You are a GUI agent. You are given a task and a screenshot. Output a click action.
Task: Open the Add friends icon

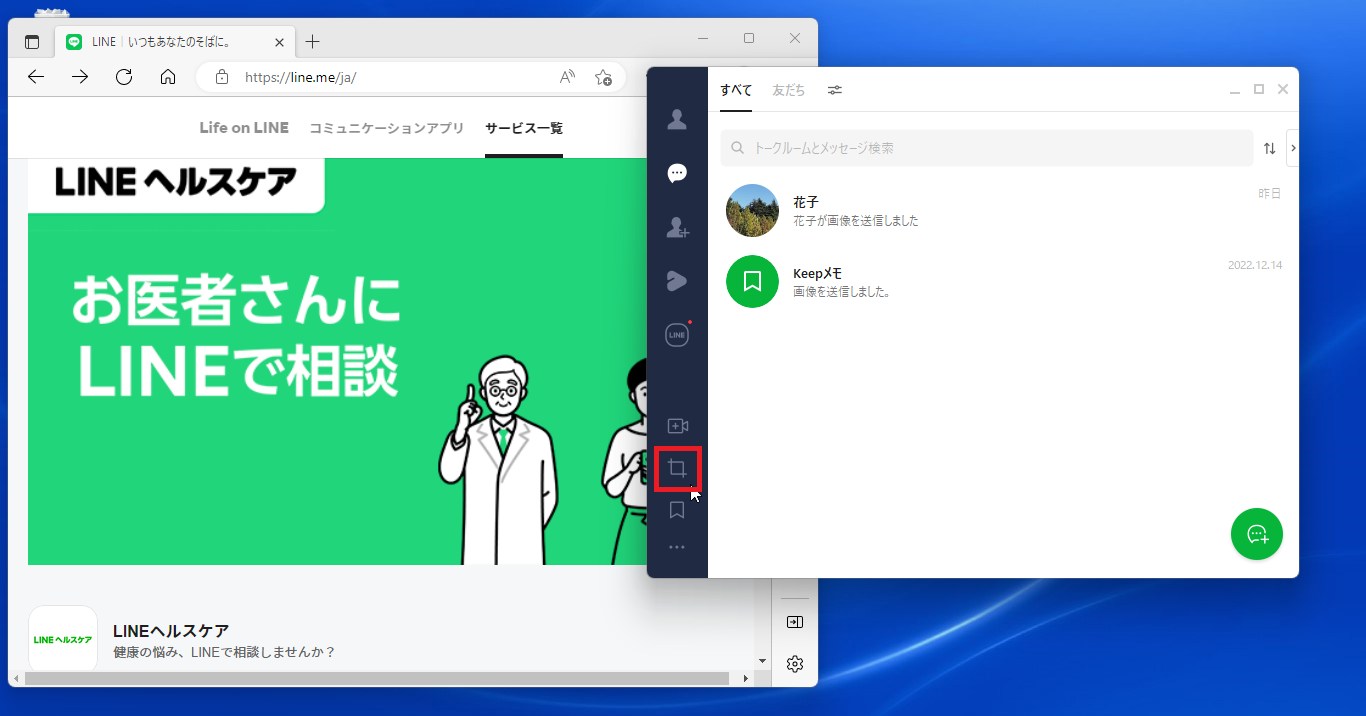677,226
